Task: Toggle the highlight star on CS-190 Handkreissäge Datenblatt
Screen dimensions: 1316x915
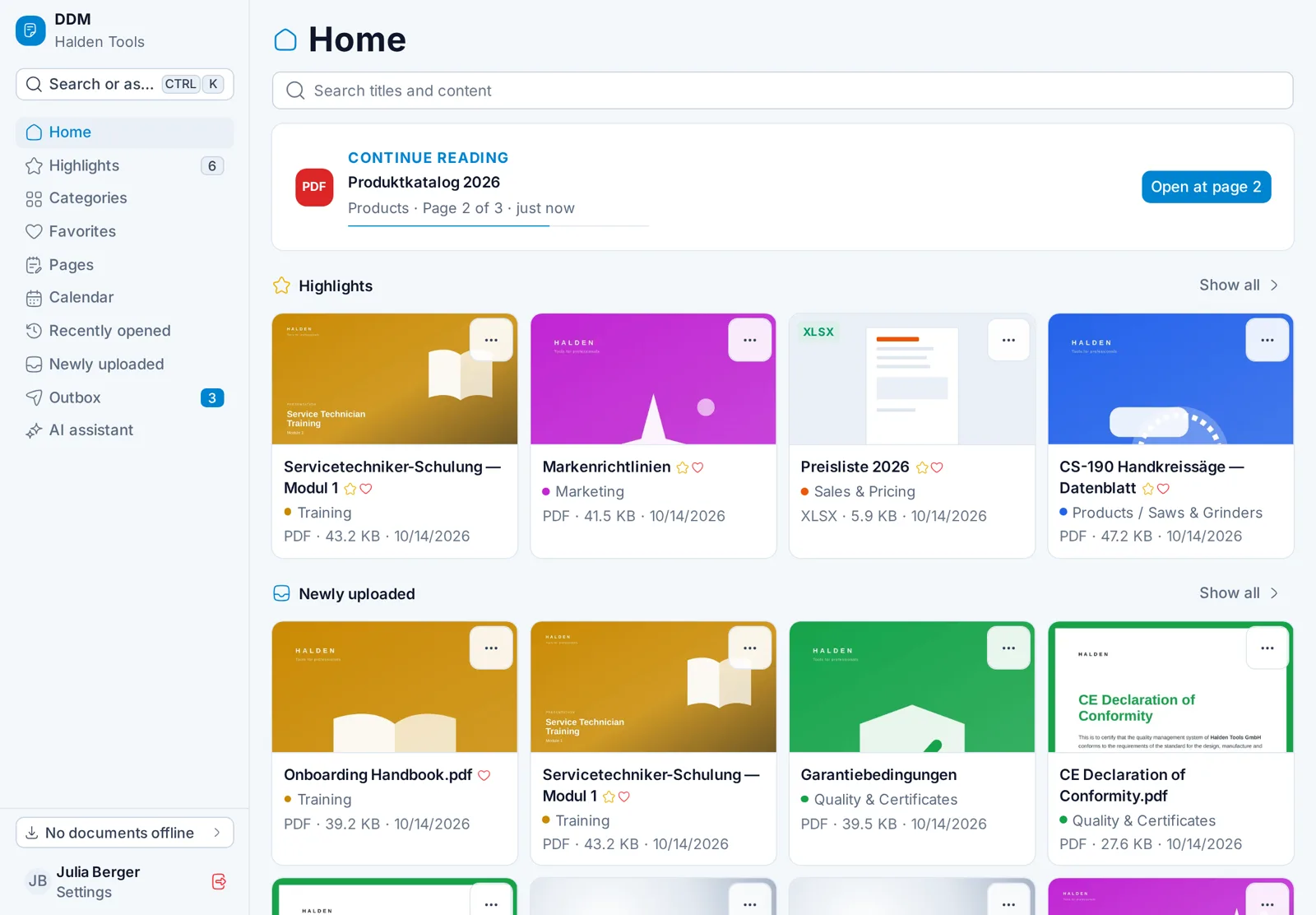Action: (1148, 489)
